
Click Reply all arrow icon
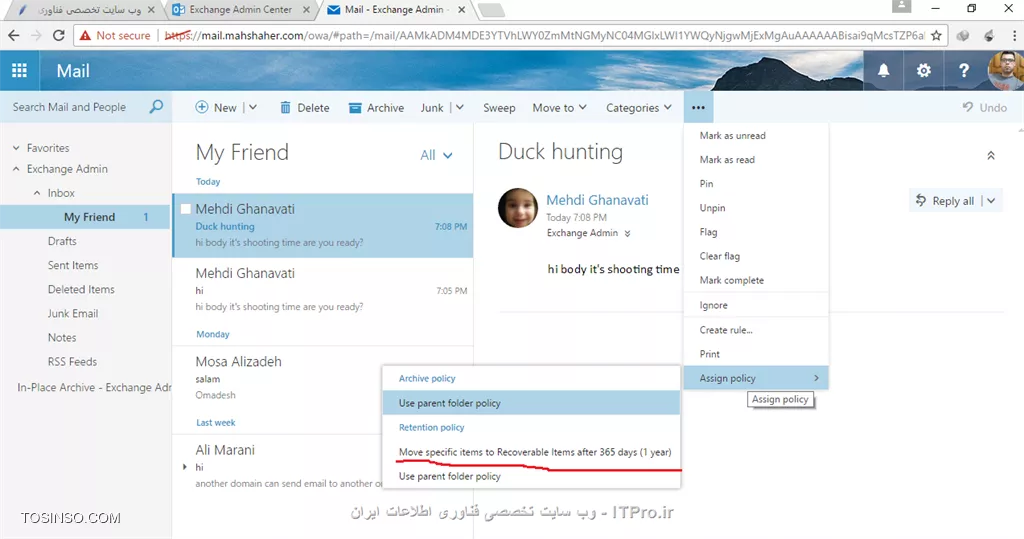[921, 200]
